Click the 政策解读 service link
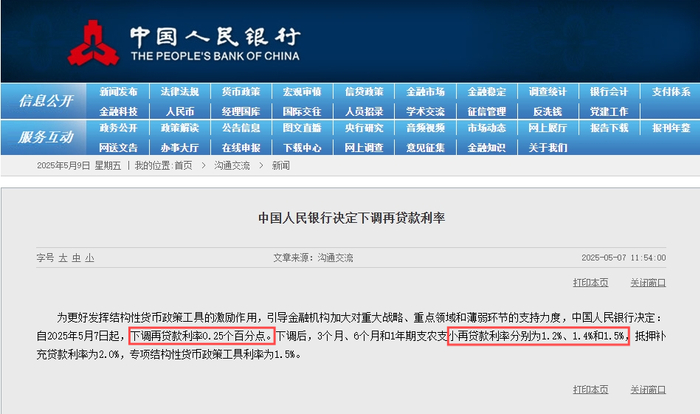700x414 pixels. coord(179,128)
